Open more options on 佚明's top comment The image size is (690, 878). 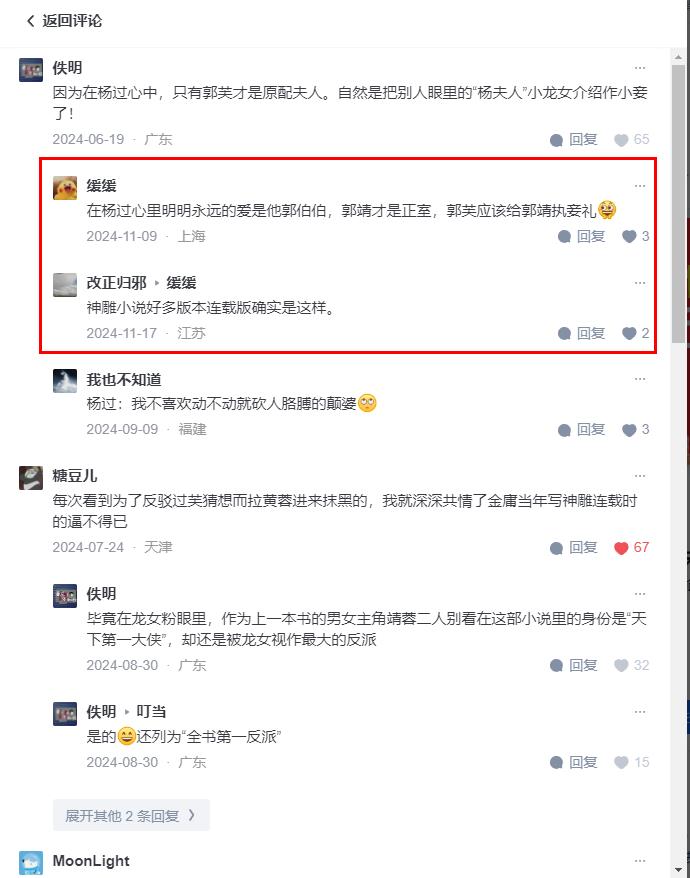tap(640, 68)
